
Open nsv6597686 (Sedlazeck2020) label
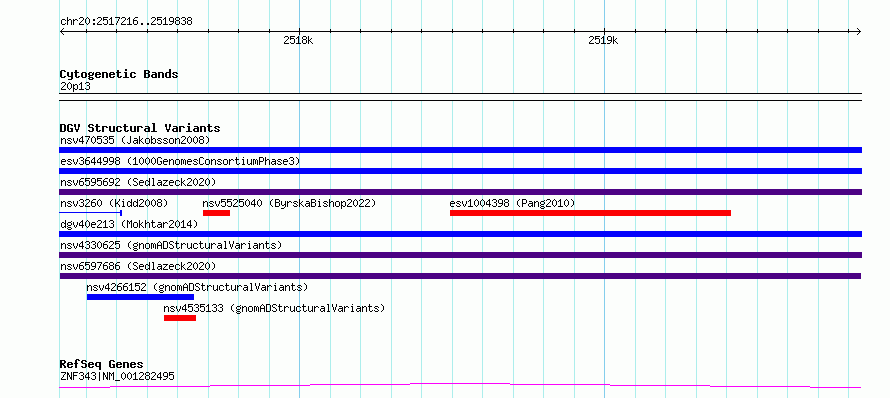[x=138, y=266]
